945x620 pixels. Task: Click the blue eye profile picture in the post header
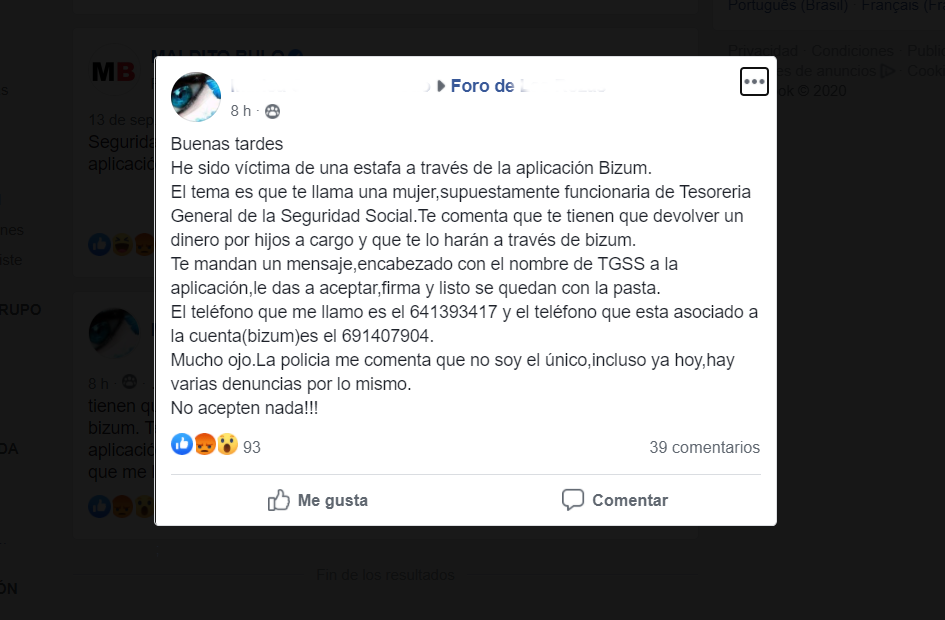tap(196, 97)
